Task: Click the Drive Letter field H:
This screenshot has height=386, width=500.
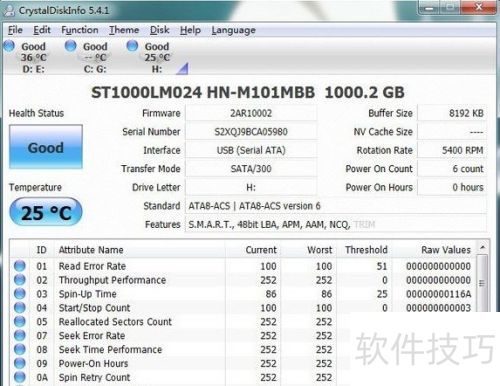Action: [251, 188]
